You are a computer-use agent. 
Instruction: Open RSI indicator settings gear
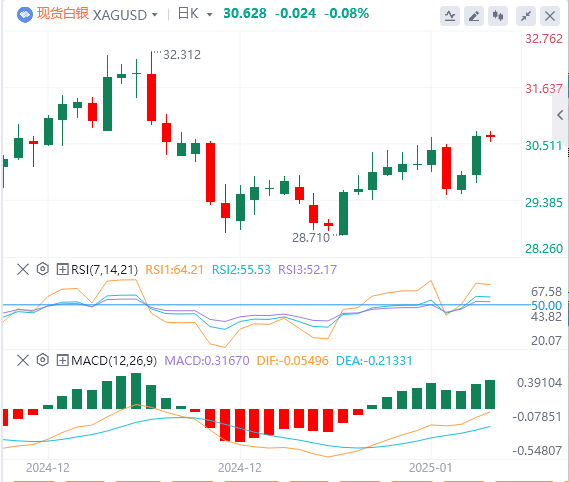pyautogui.click(x=43, y=269)
